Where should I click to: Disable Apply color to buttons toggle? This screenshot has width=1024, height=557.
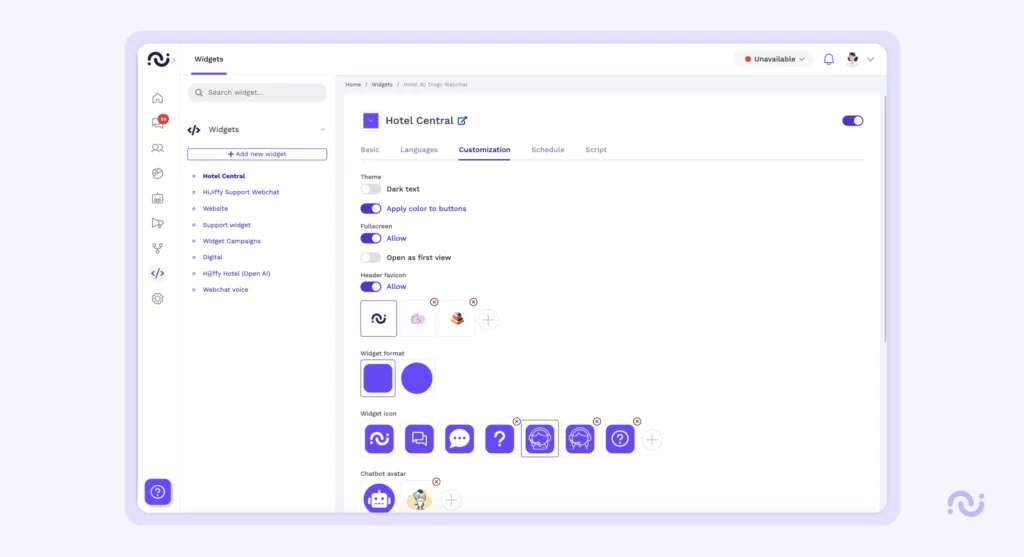371,209
